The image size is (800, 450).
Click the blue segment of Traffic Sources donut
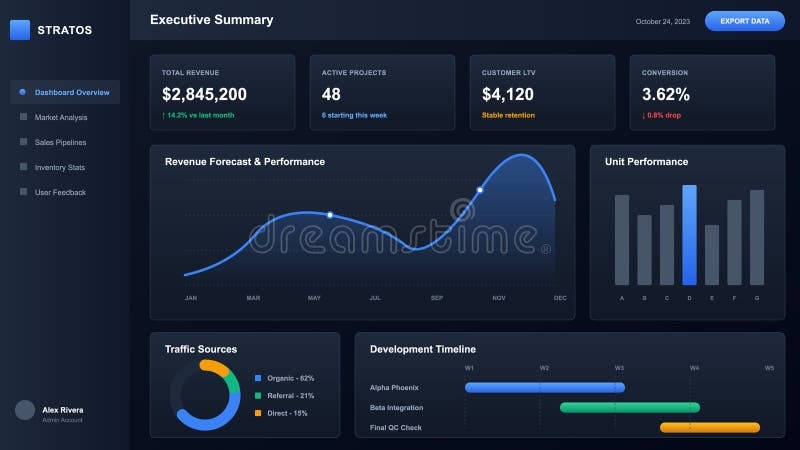pyautogui.click(x=212, y=422)
